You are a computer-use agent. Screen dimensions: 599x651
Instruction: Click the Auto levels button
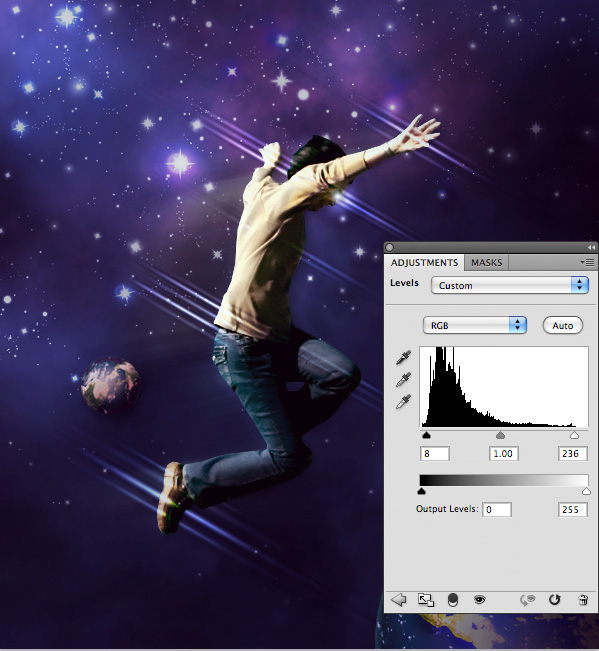562,326
